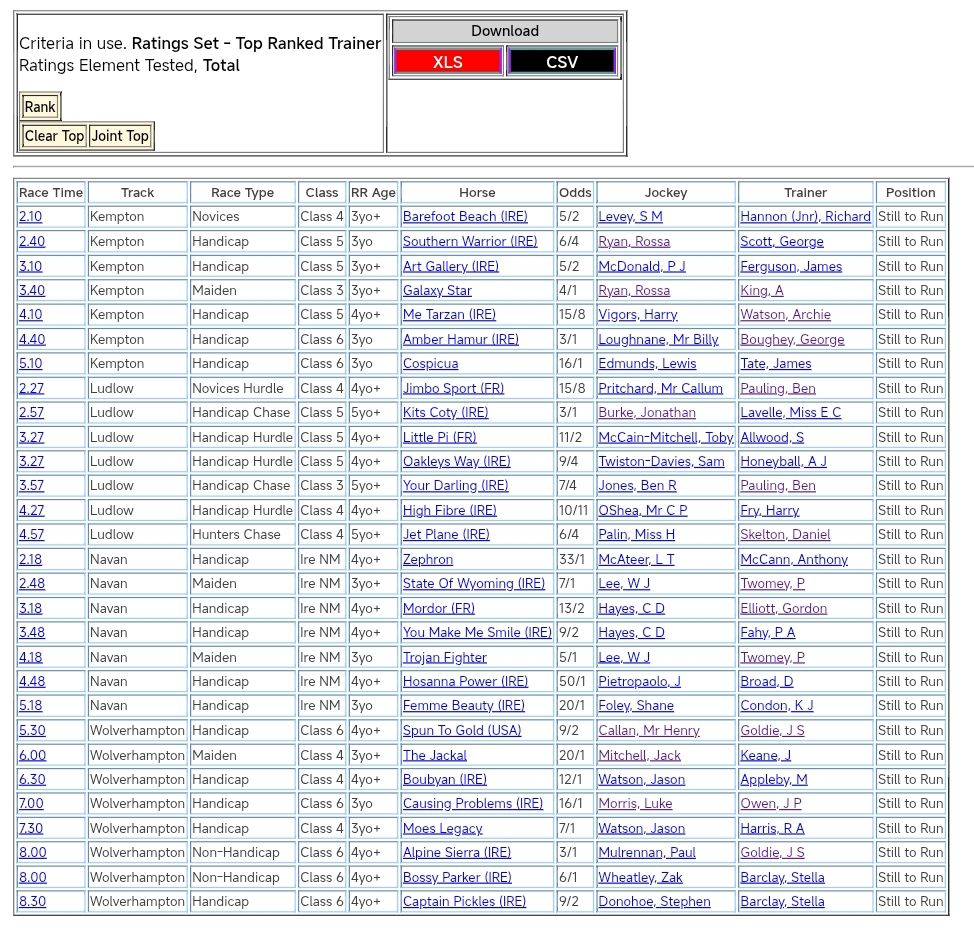Click the Clear Top button
Image resolution: width=974 pixels, height=938 pixels.
(x=54, y=136)
